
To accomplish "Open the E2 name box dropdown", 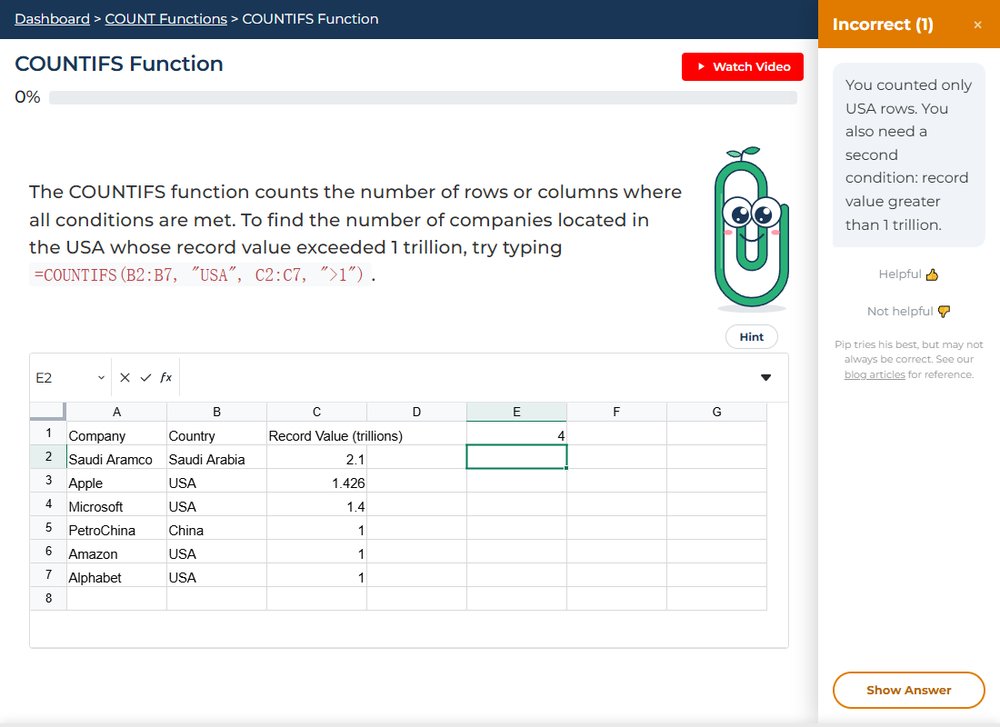I will [101, 378].
